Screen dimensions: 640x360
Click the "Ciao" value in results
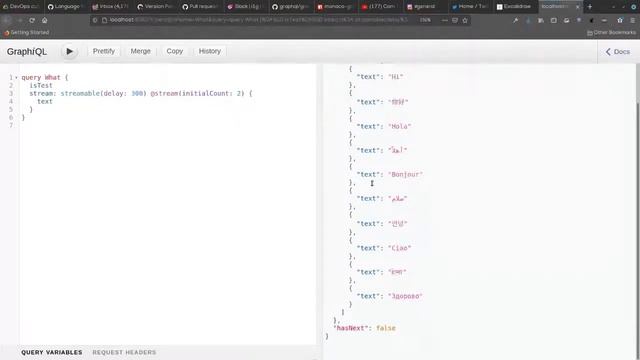[x=400, y=248]
